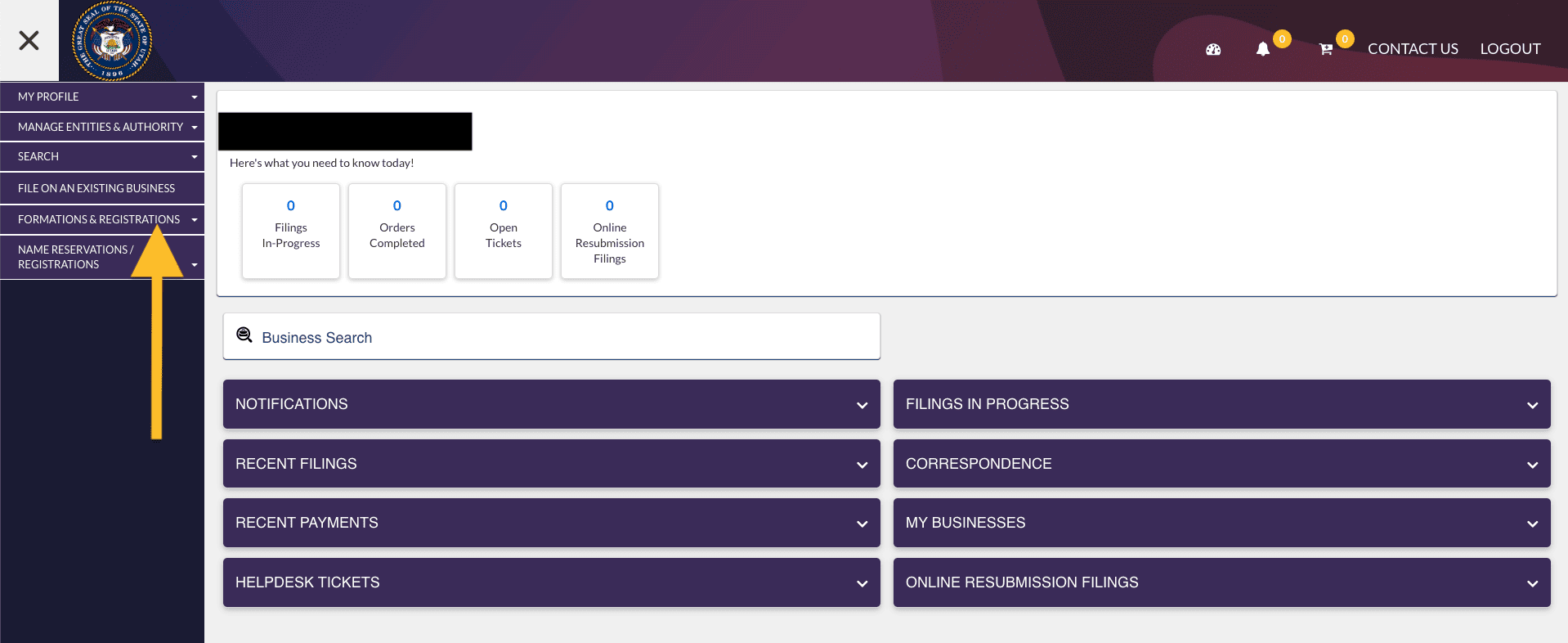The height and width of the screenshot is (643, 1568).
Task: Open the notifications bell icon
Action: pyautogui.click(x=1263, y=49)
